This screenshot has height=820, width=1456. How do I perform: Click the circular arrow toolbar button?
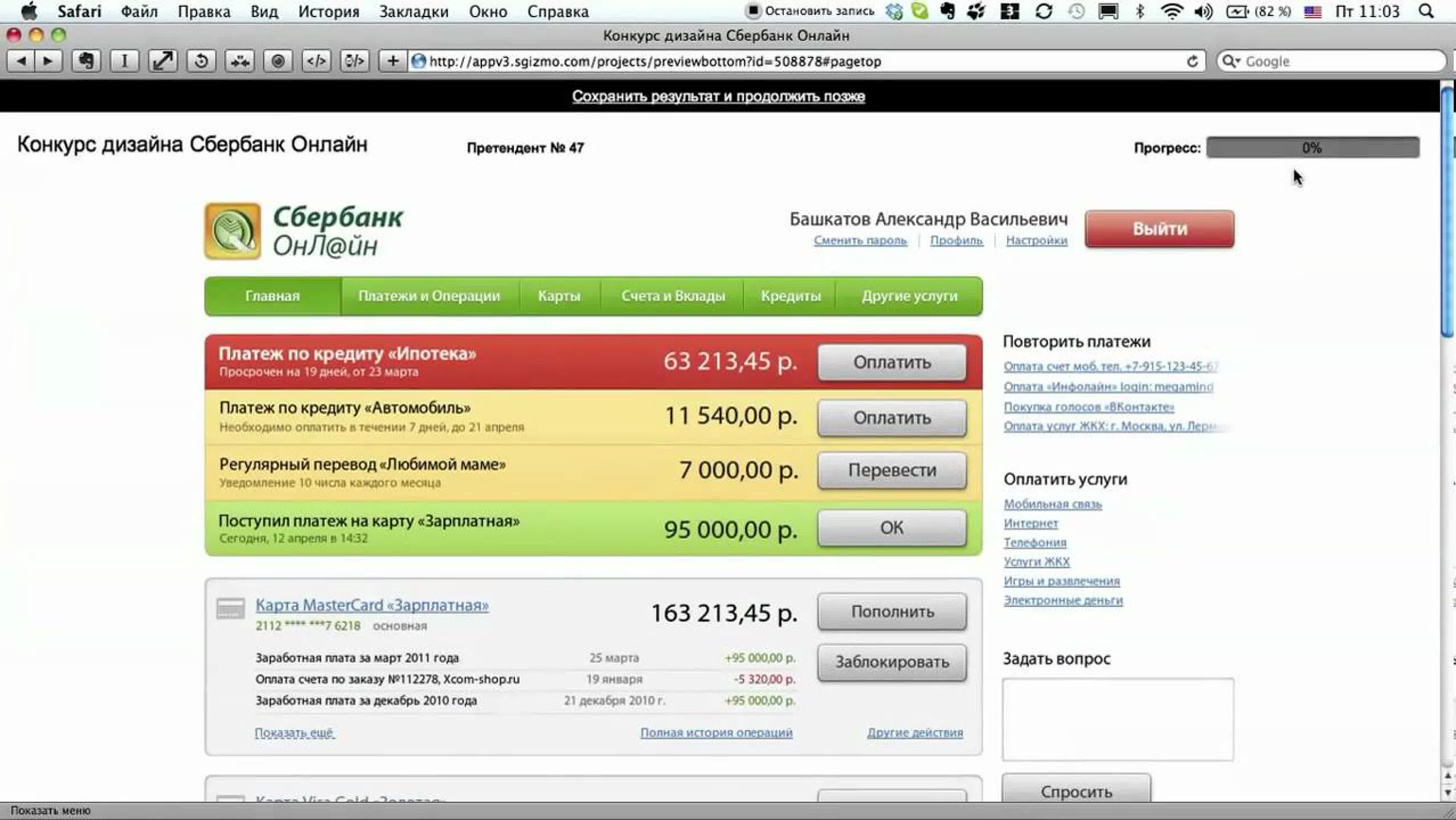click(x=201, y=61)
